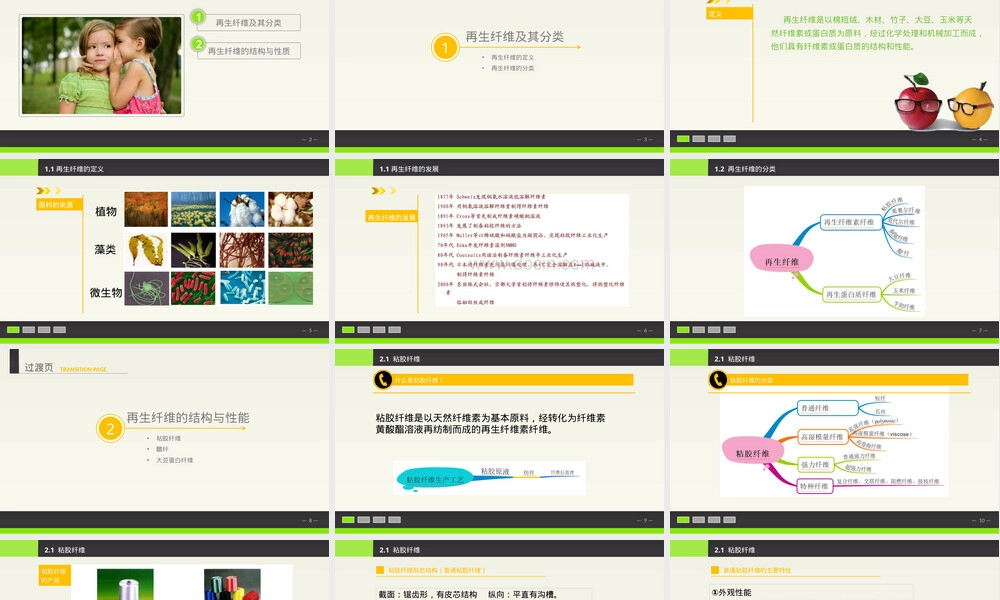
Task: Click the 高湿模量纤维 branch in mind map
Action: tap(822, 437)
